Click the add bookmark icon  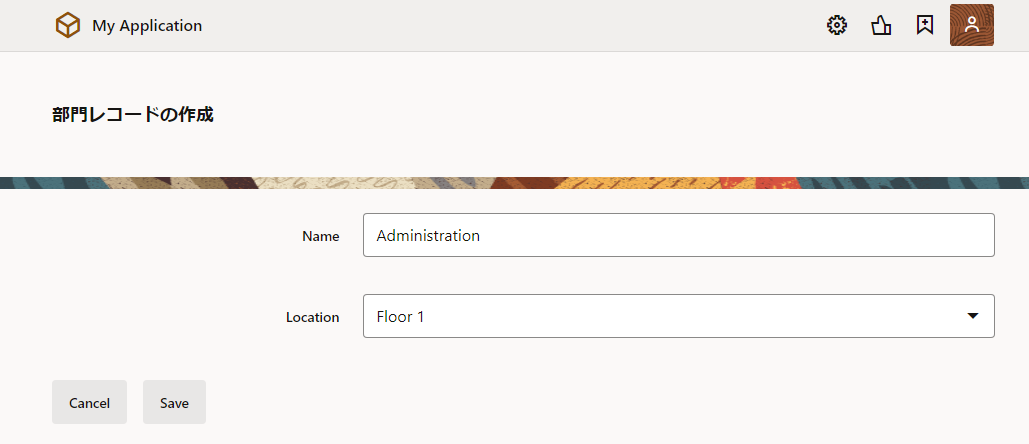point(925,26)
